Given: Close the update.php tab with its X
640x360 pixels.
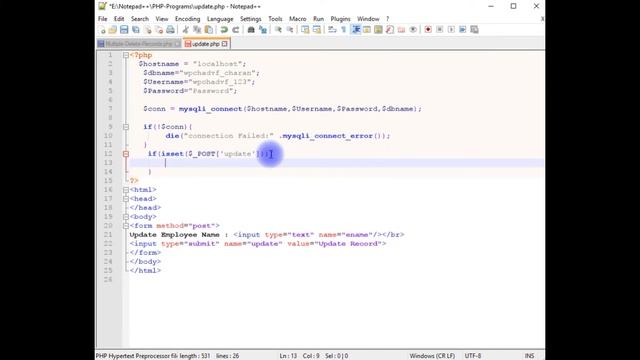Looking at the screenshot, I should pos(224,44).
